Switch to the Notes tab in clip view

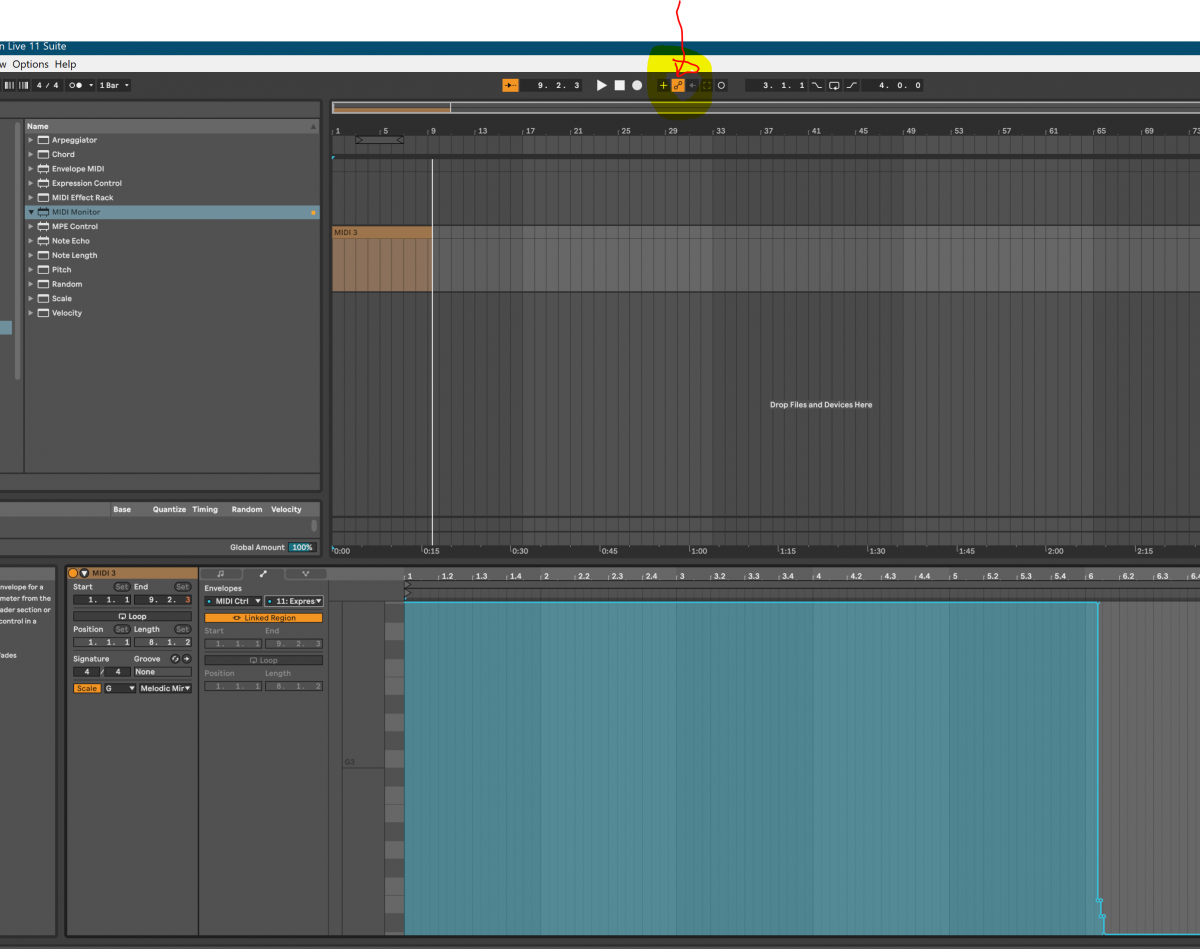coord(221,574)
